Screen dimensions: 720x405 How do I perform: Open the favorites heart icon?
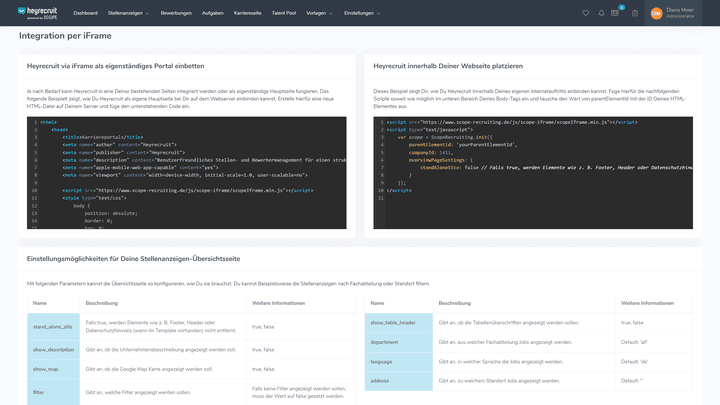point(585,13)
